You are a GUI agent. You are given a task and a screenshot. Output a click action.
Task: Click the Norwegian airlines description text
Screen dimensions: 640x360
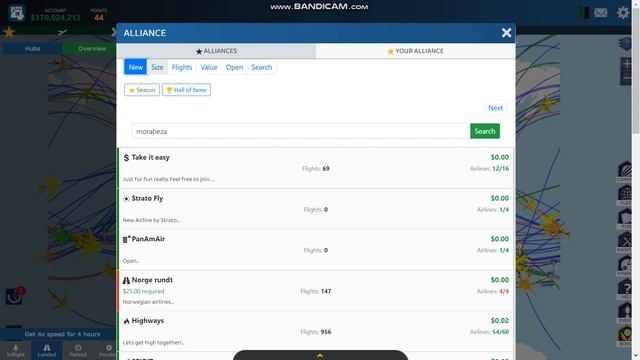coord(148,302)
